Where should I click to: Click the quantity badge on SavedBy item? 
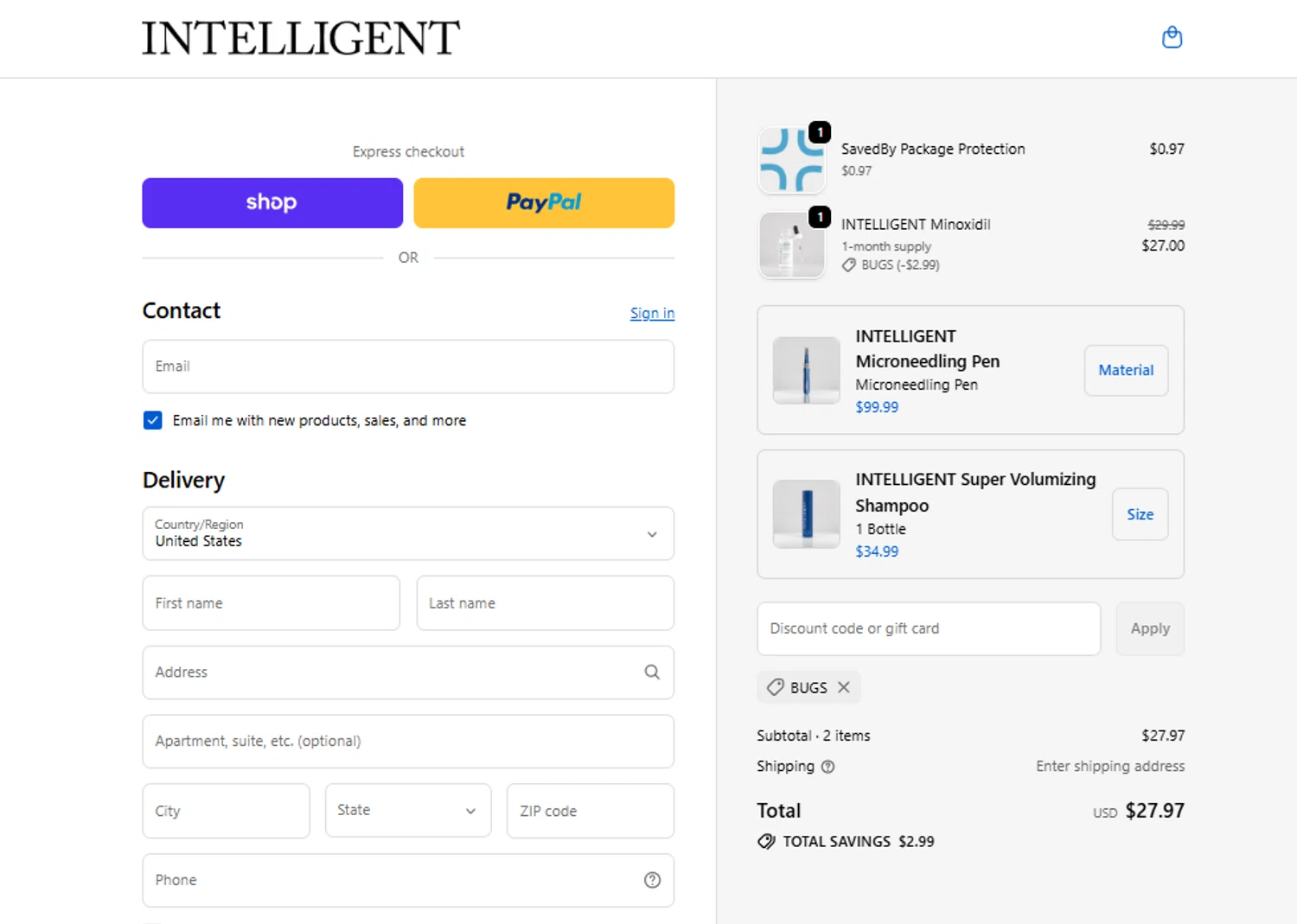point(820,132)
